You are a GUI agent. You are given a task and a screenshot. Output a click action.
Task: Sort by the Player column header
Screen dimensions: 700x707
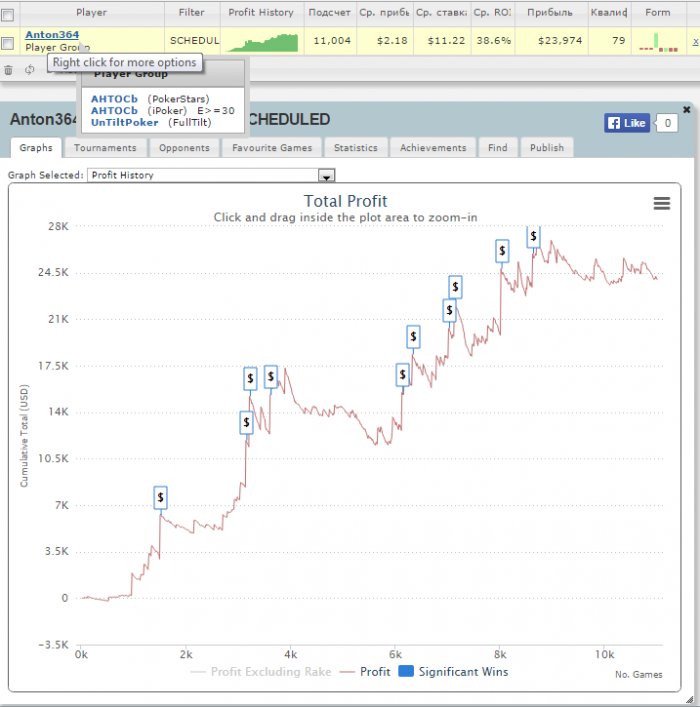click(x=92, y=13)
